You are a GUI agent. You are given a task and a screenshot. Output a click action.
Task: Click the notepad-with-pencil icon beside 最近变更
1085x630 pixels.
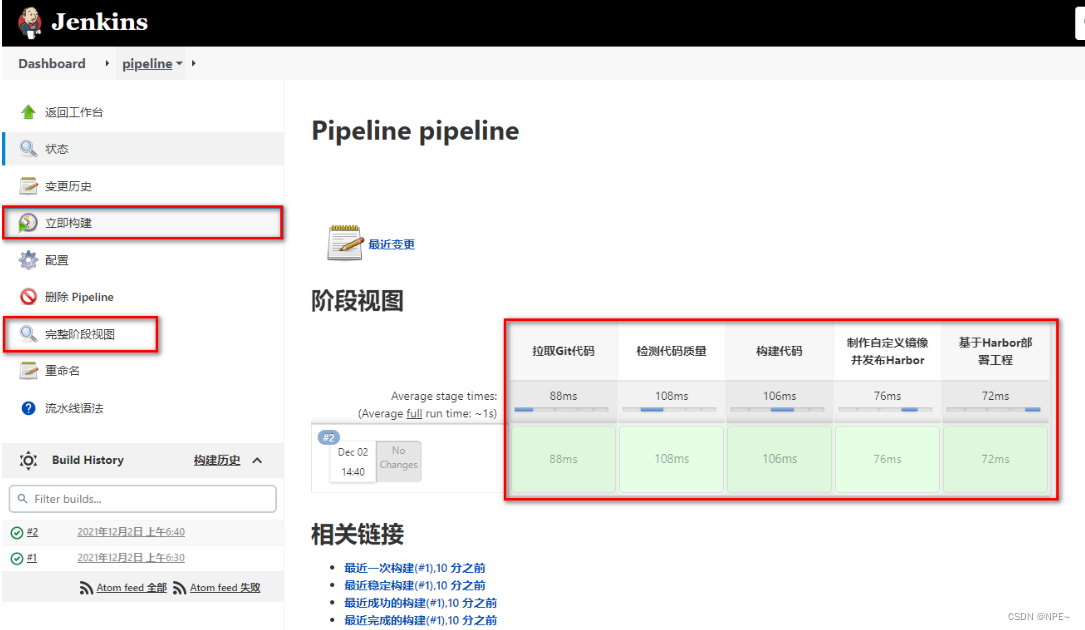coord(345,242)
